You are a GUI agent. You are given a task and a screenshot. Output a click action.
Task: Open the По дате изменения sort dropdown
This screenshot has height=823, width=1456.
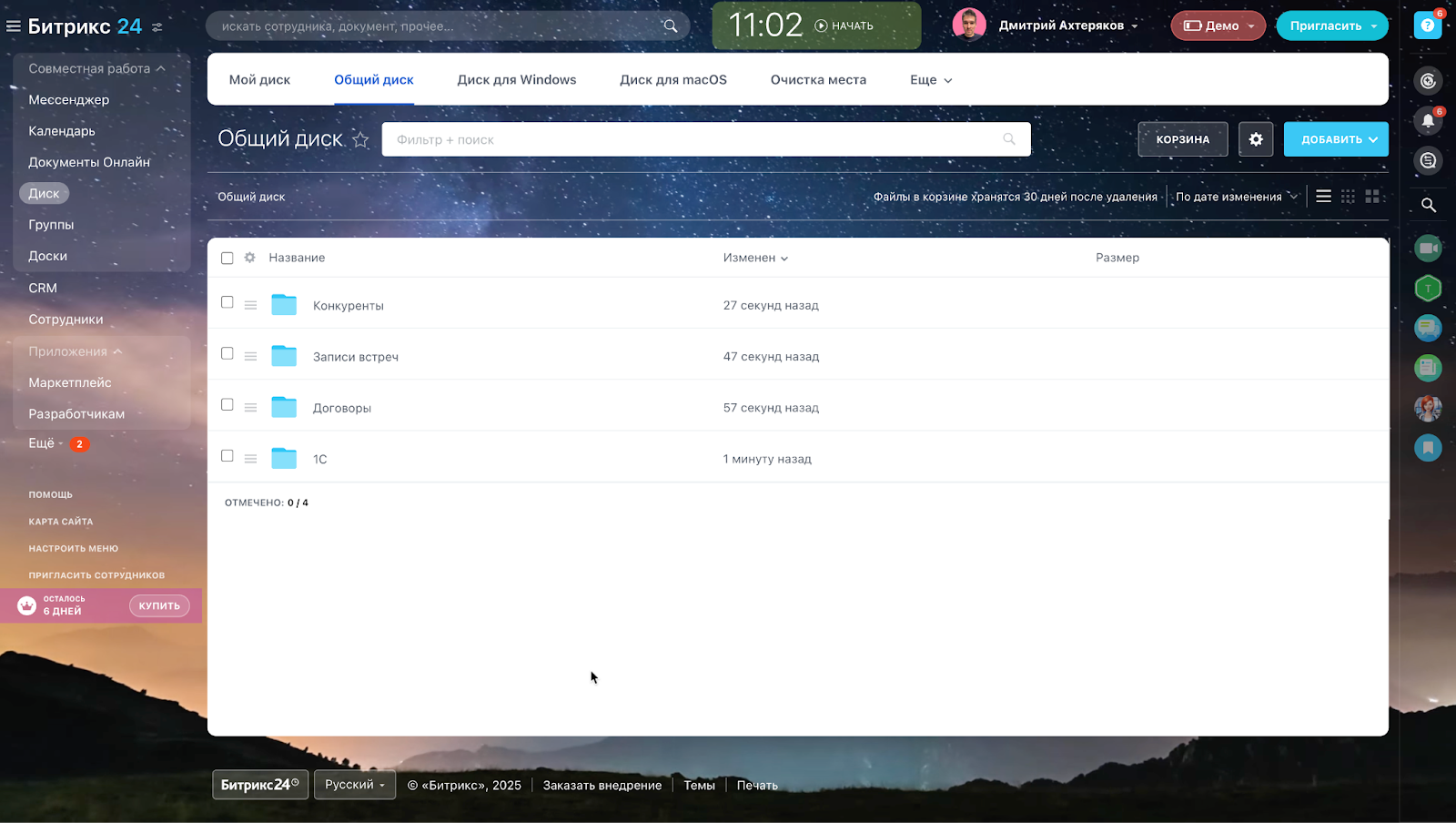click(x=1237, y=197)
